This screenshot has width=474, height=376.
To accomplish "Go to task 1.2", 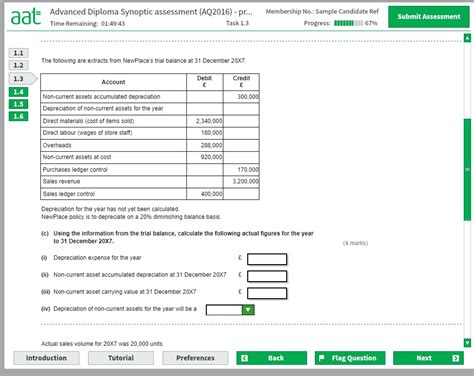I will click(18, 65).
